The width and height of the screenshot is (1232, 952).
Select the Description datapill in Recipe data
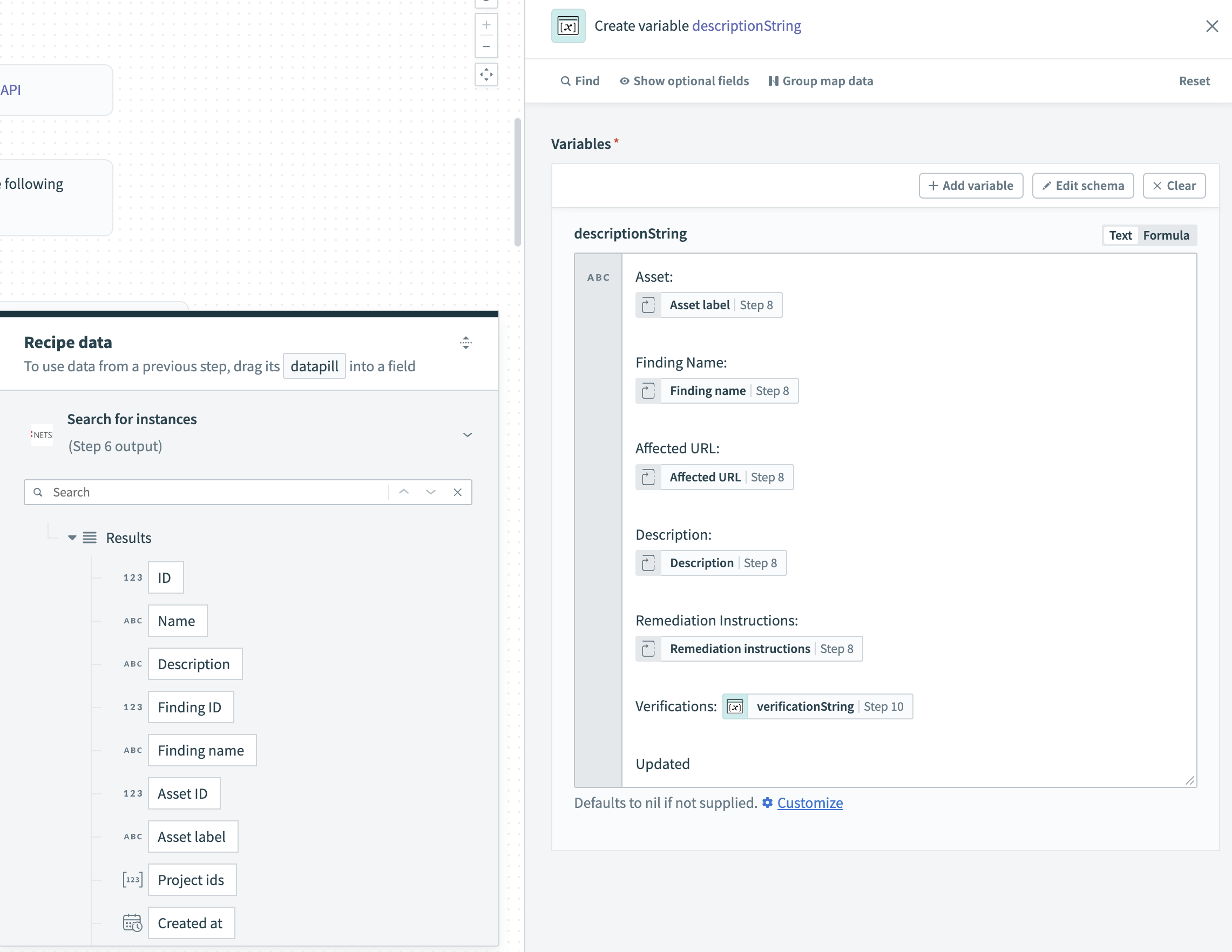pyautogui.click(x=195, y=664)
